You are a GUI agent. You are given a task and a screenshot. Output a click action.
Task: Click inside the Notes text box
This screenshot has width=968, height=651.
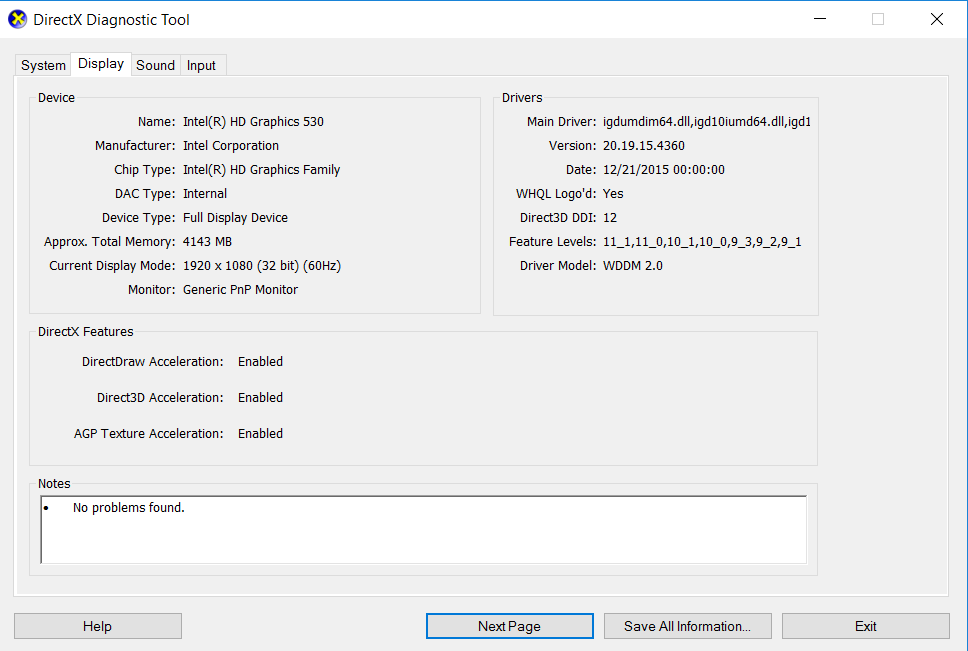[424, 529]
